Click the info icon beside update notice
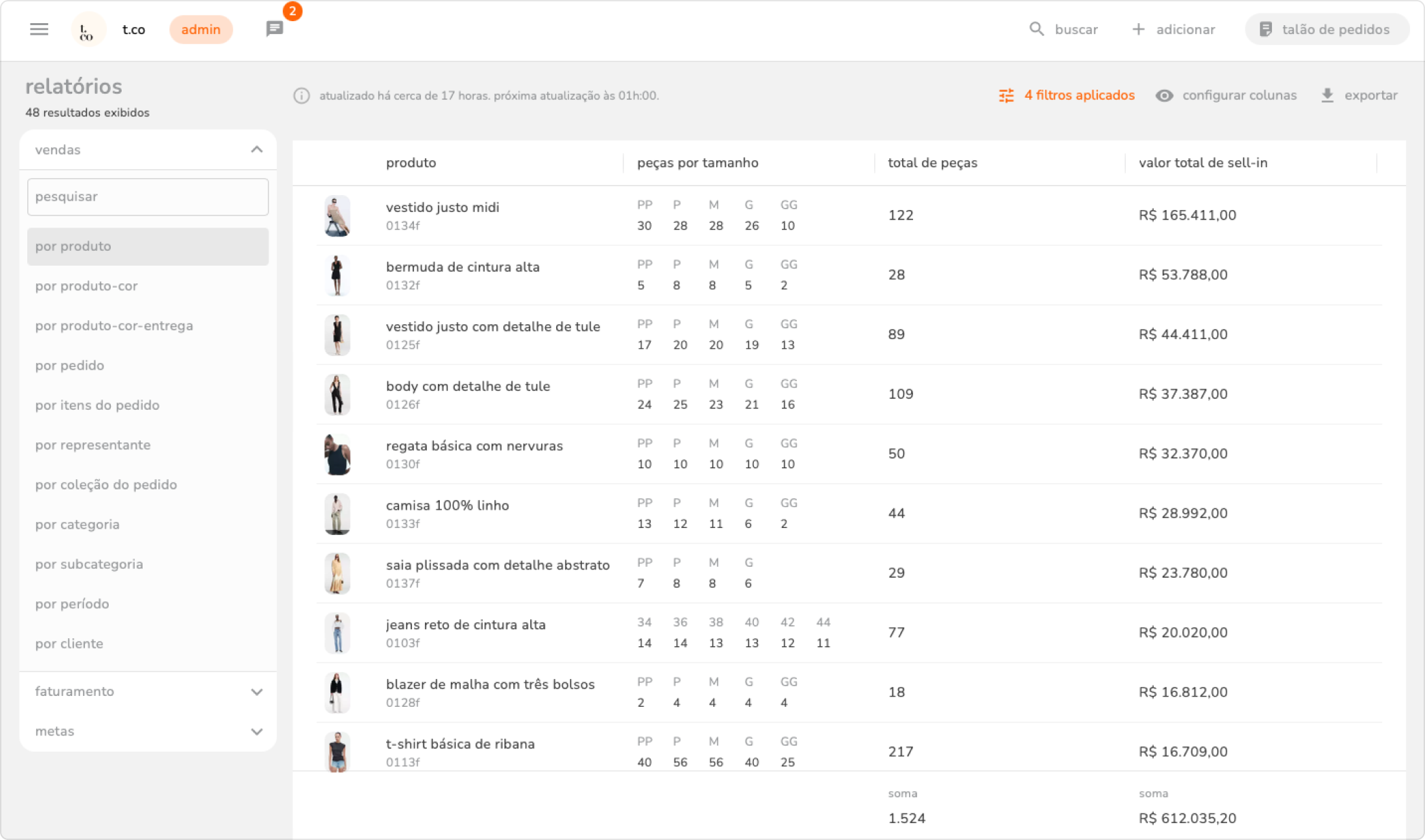This screenshot has height=840, width=1425. pos(301,96)
